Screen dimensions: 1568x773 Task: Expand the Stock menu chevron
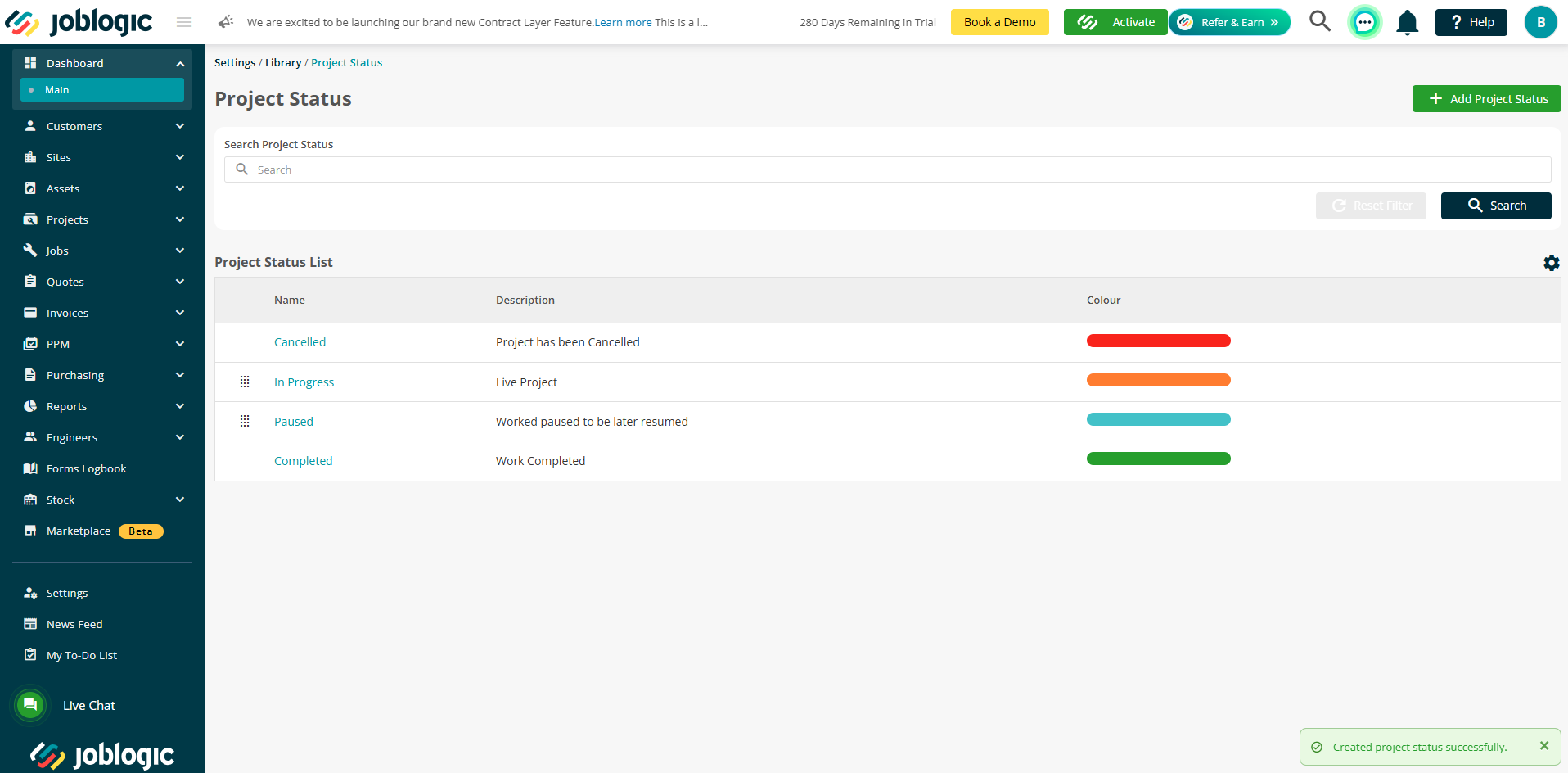[180, 500]
